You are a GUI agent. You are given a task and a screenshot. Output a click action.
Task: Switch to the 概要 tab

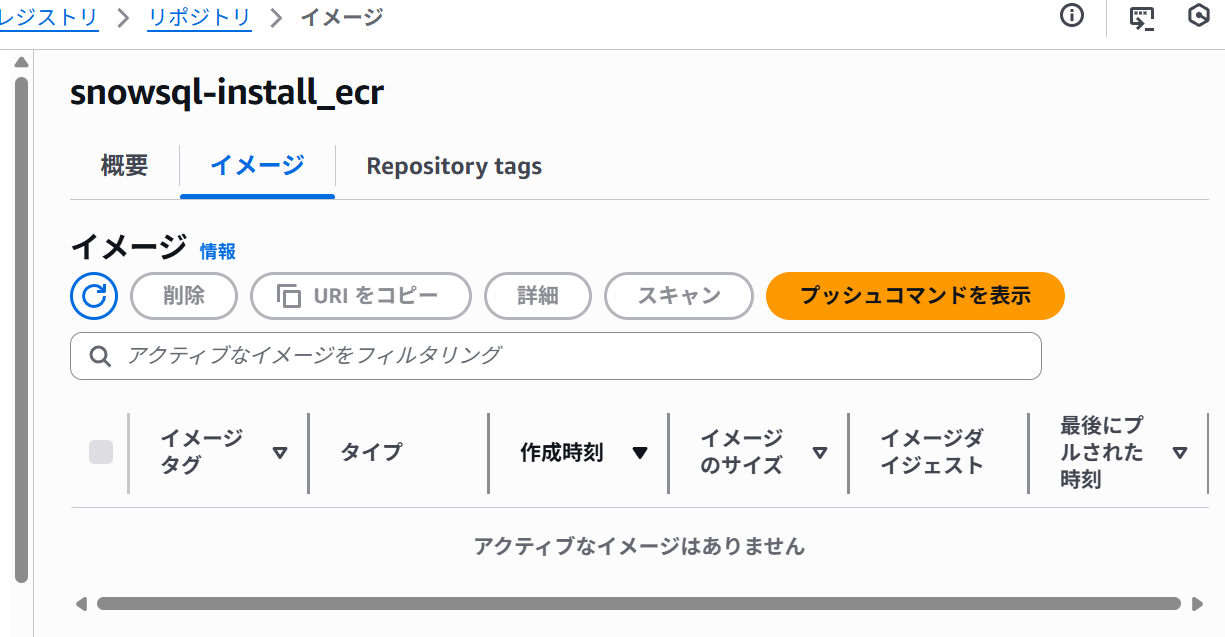click(125, 166)
